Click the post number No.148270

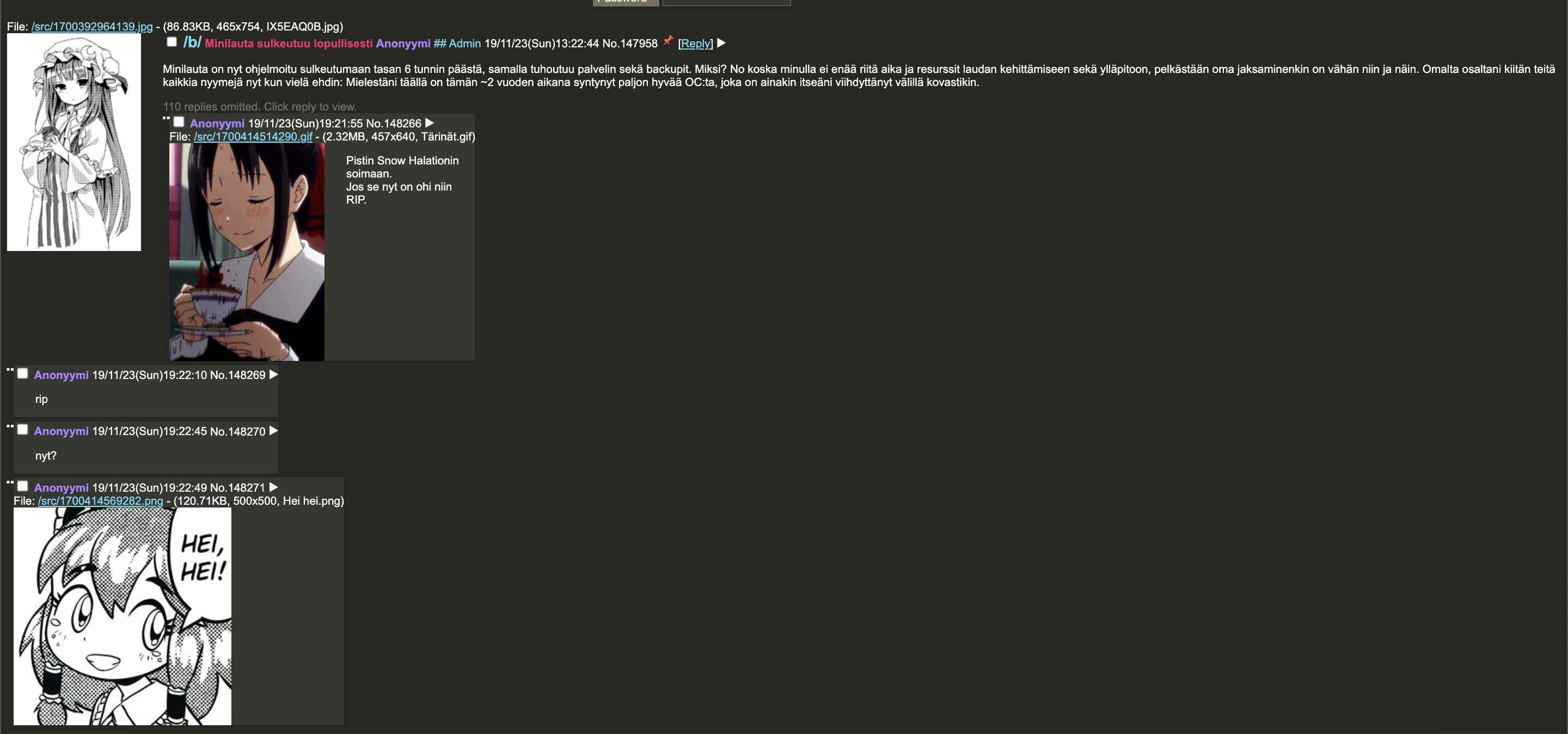point(237,431)
